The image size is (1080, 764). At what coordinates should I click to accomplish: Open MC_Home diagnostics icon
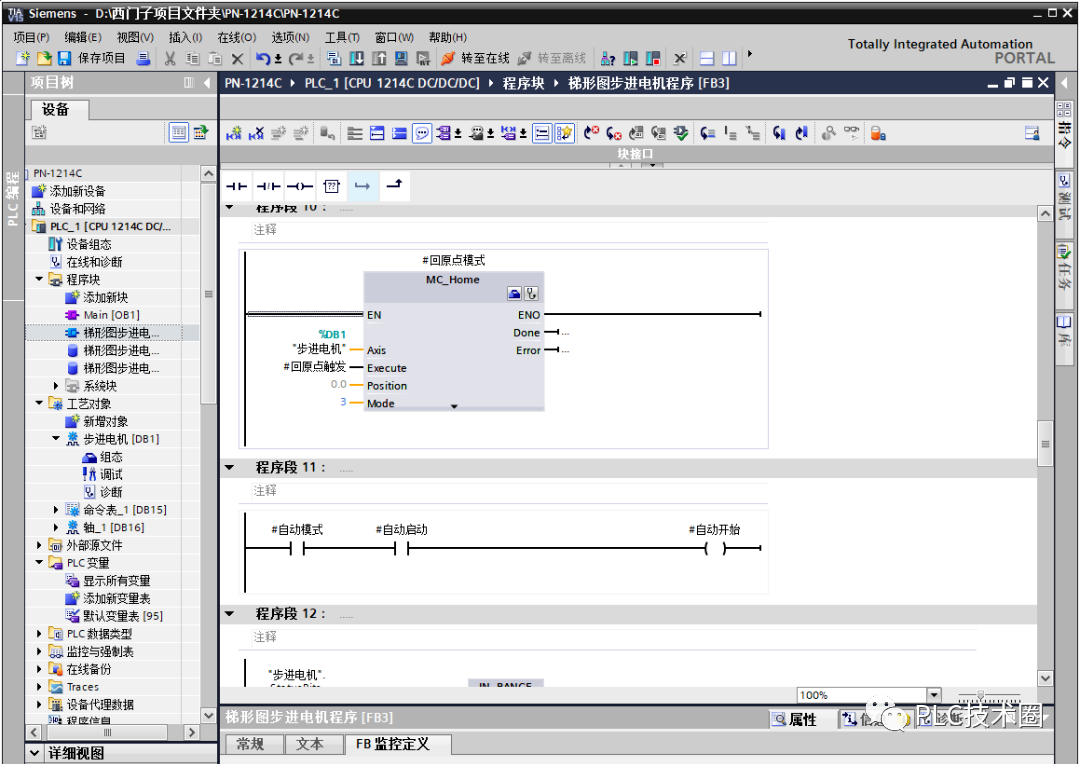[531, 293]
